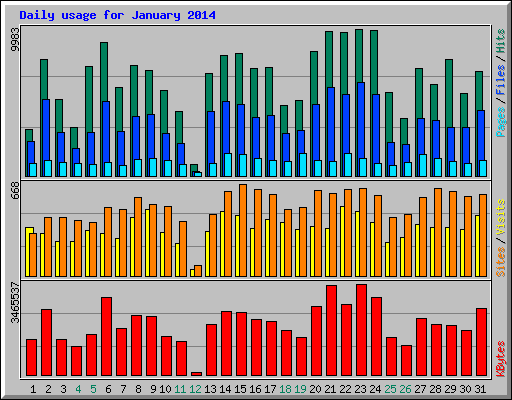Click day label 1 on the x-axis

pos(33,389)
